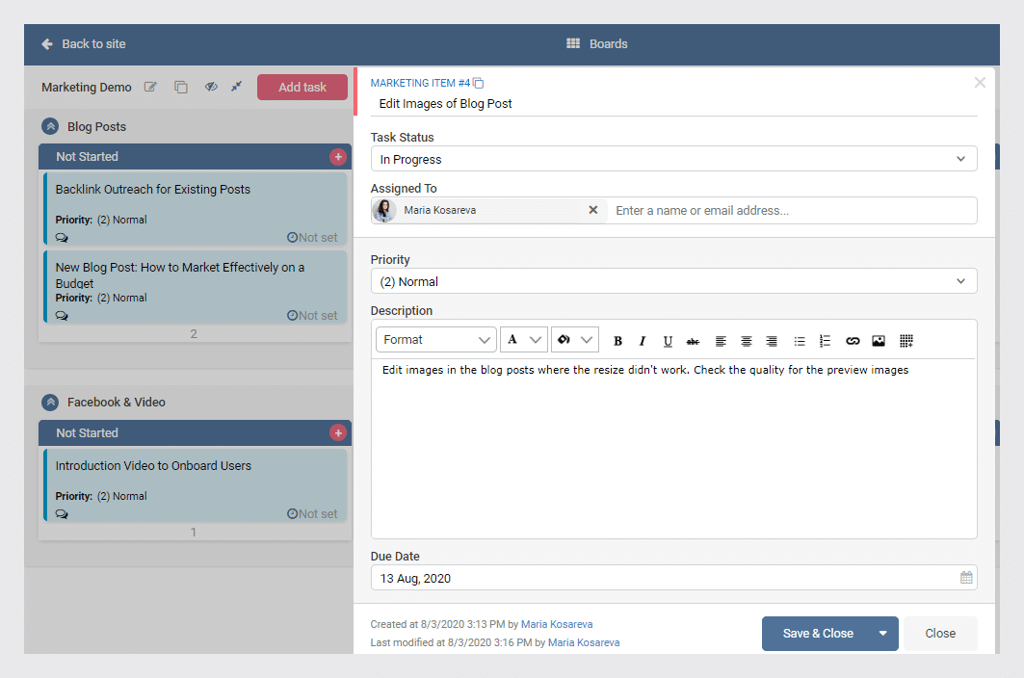Open the font color dropdown
1024x678 pixels.
[x=524, y=340]
